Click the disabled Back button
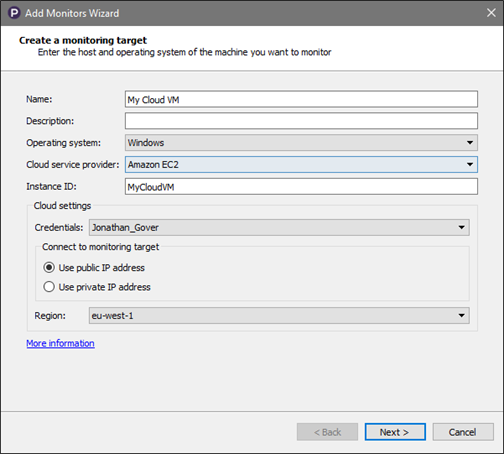This screenshot has height=454, width=504. tap(327, 432)
